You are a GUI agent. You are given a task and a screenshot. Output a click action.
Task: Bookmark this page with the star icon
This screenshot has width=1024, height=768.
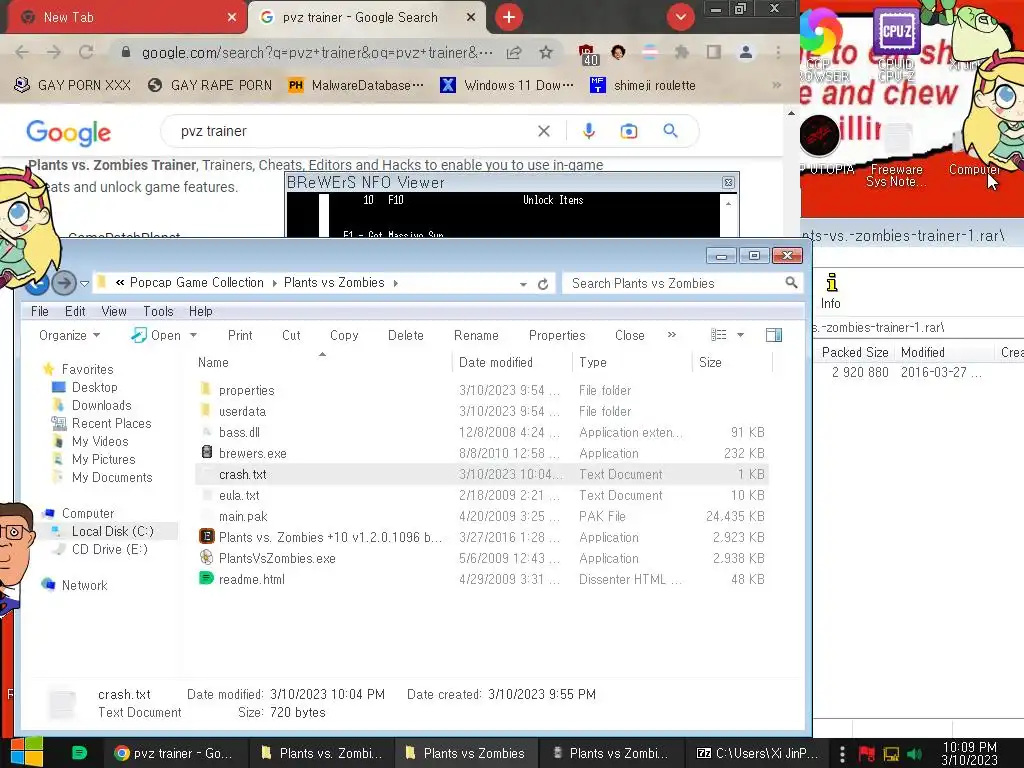click(546, 52)
